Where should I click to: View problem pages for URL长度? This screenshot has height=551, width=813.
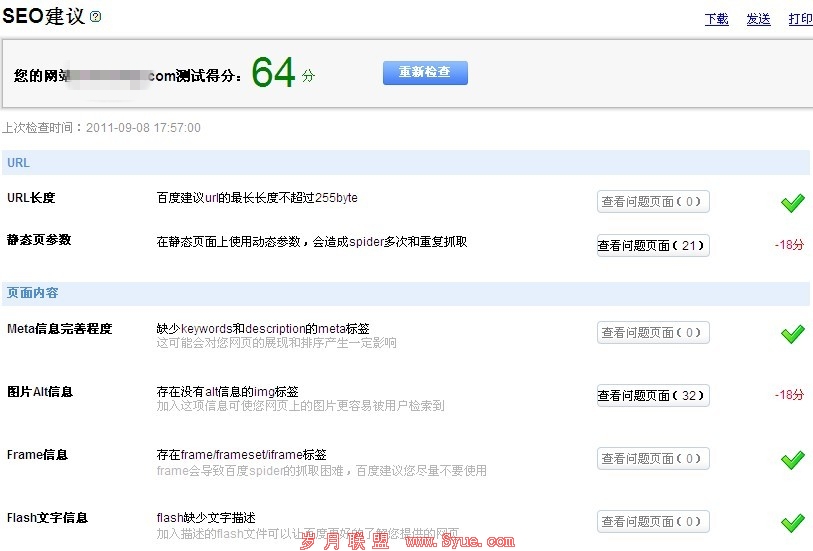point(653,202)
